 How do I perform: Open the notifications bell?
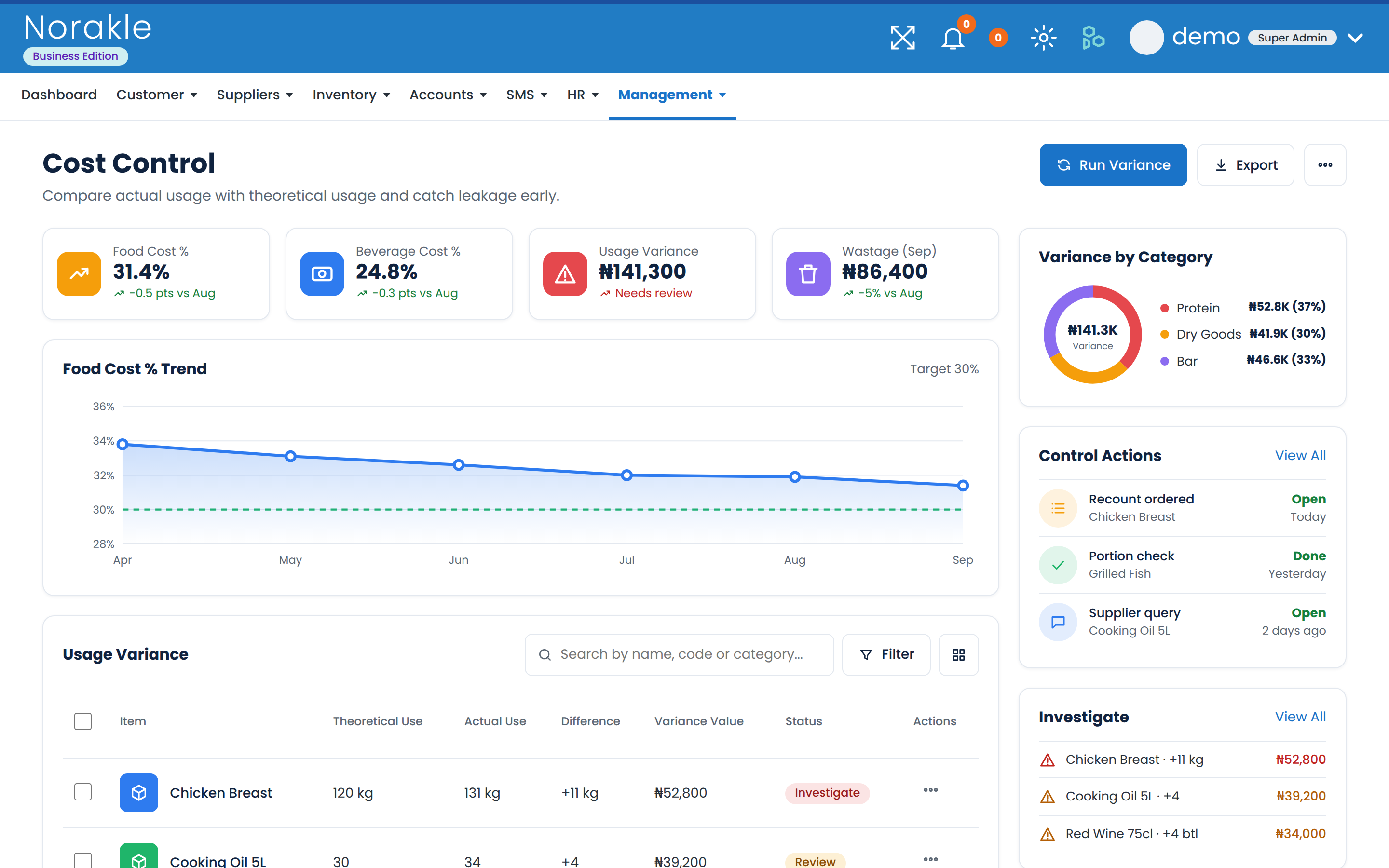point(952,39)
